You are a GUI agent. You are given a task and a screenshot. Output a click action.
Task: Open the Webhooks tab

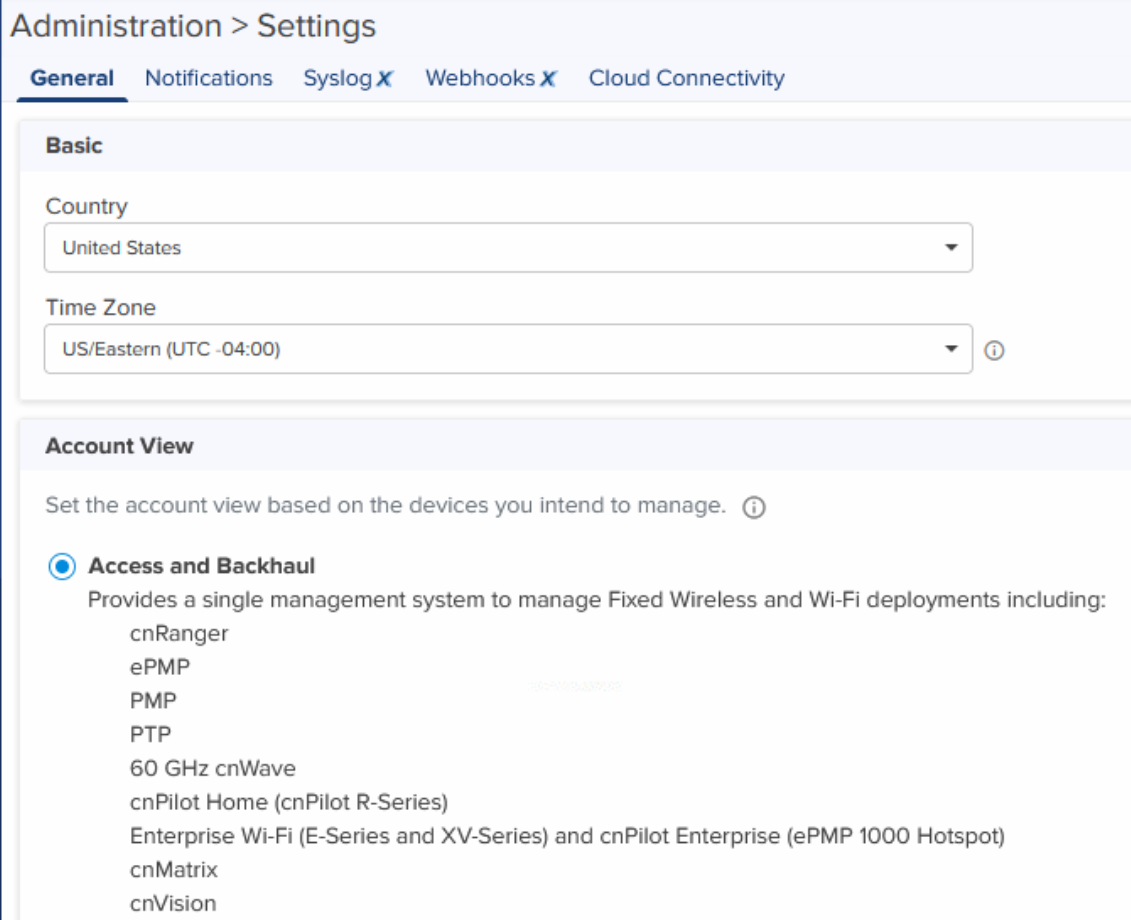[x=480, y=78]
